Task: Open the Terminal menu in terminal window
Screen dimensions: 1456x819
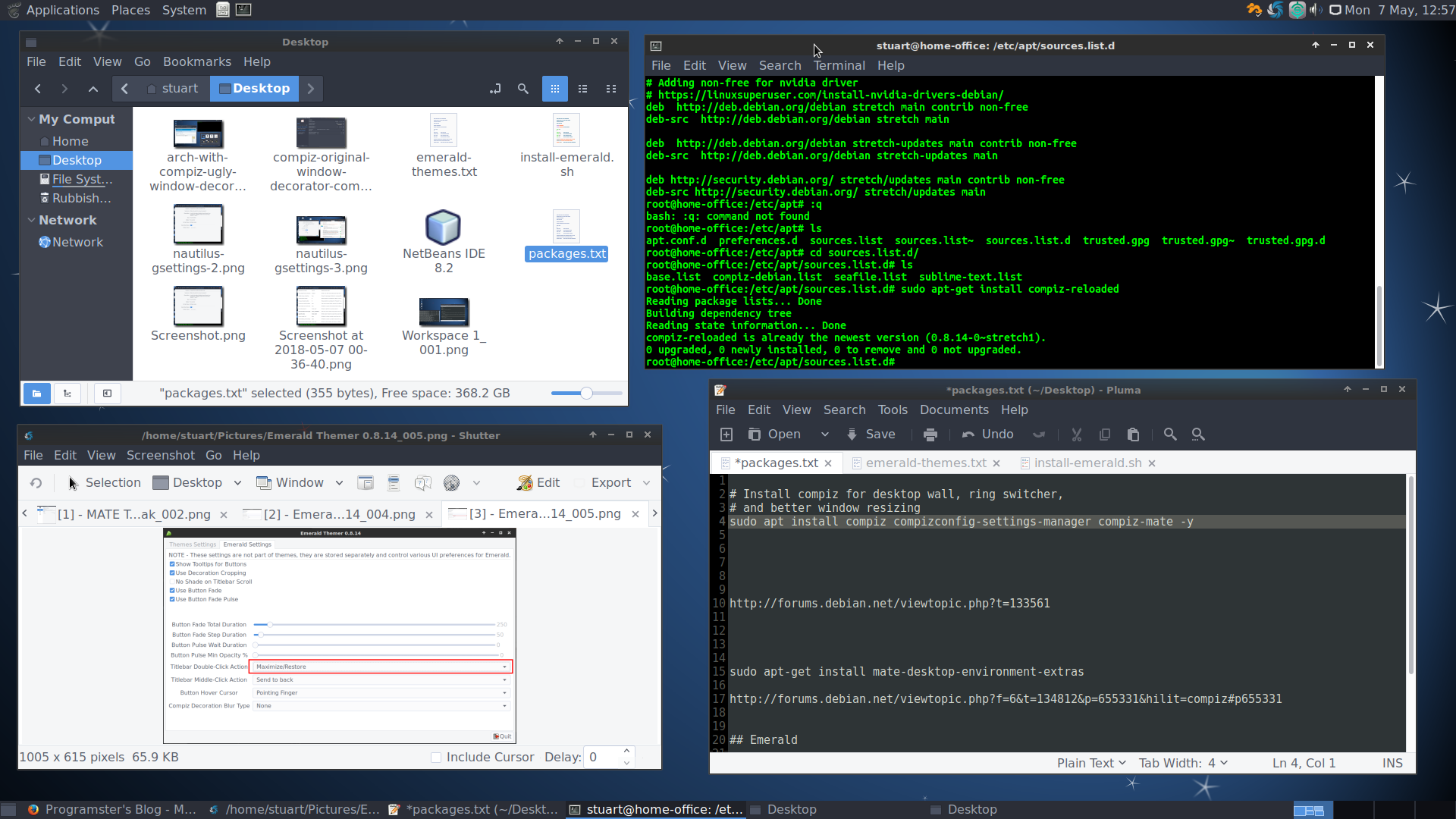Action: [x=839, y=65]
